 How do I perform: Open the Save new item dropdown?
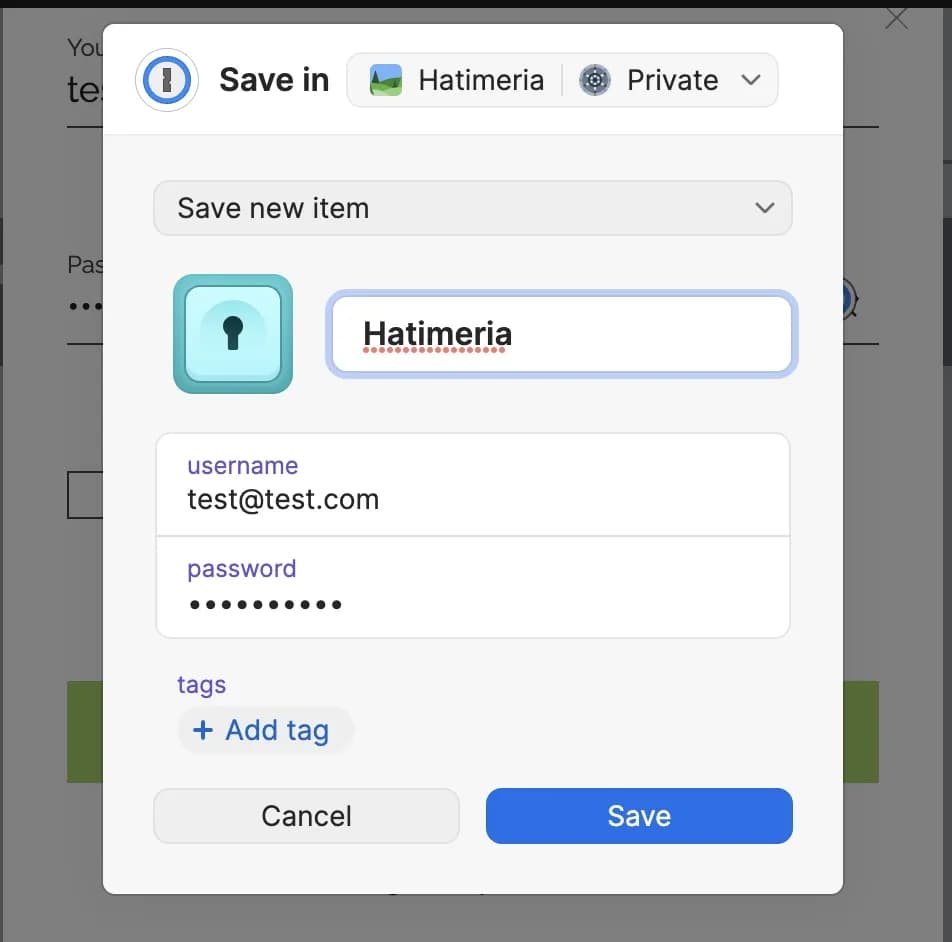coord(472,208)
